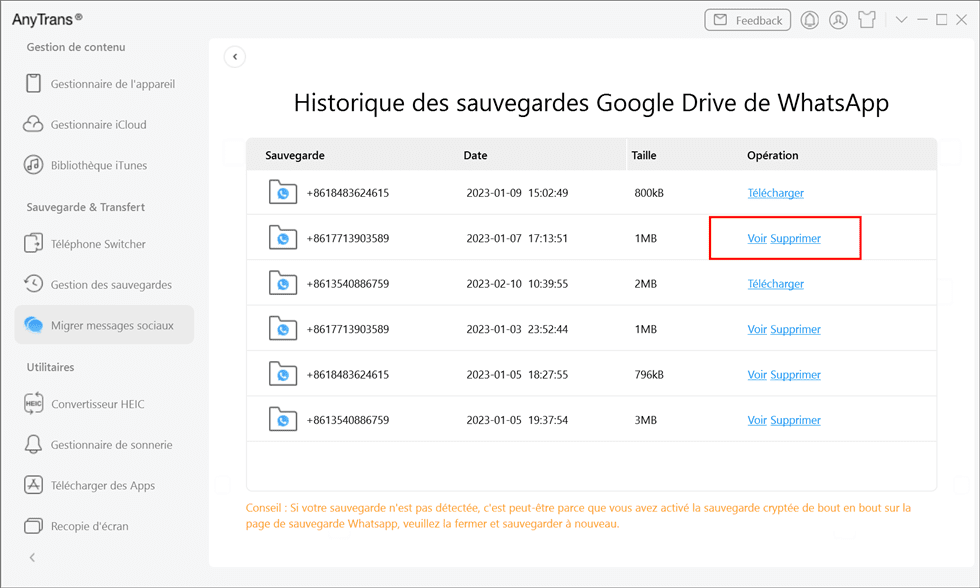Click backup folder icon for the 3MB backup
This screenshot has height=588, width=980.
[283, 419]
